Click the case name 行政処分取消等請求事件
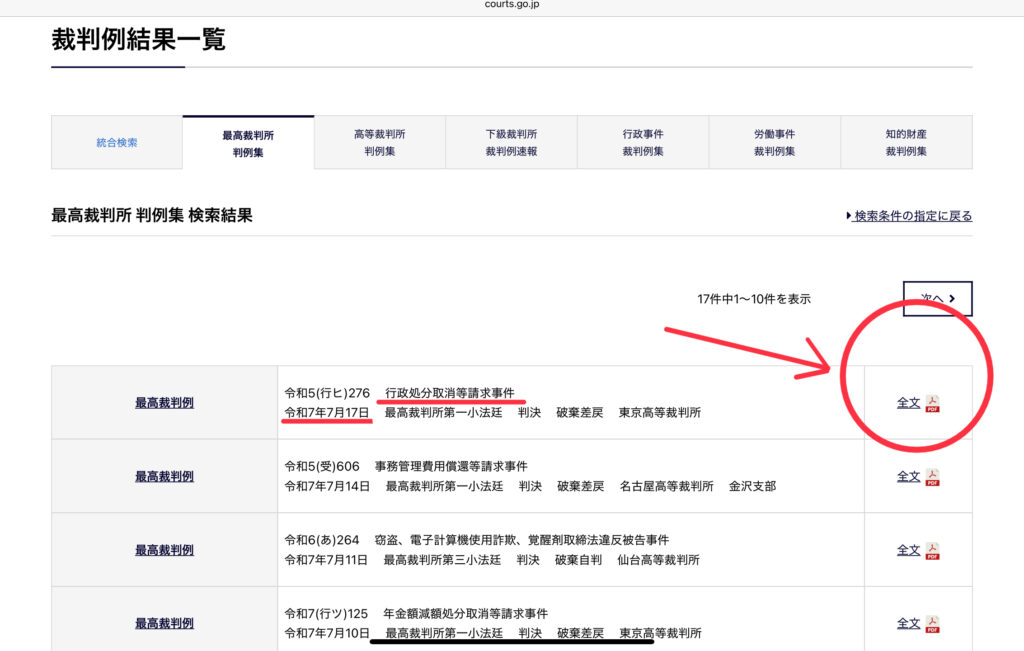 (x=450, y=393)
